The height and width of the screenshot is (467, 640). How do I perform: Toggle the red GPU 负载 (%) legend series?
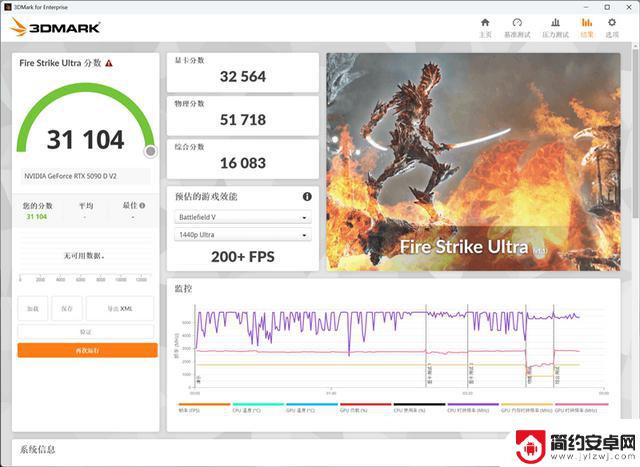click(366, 408)
